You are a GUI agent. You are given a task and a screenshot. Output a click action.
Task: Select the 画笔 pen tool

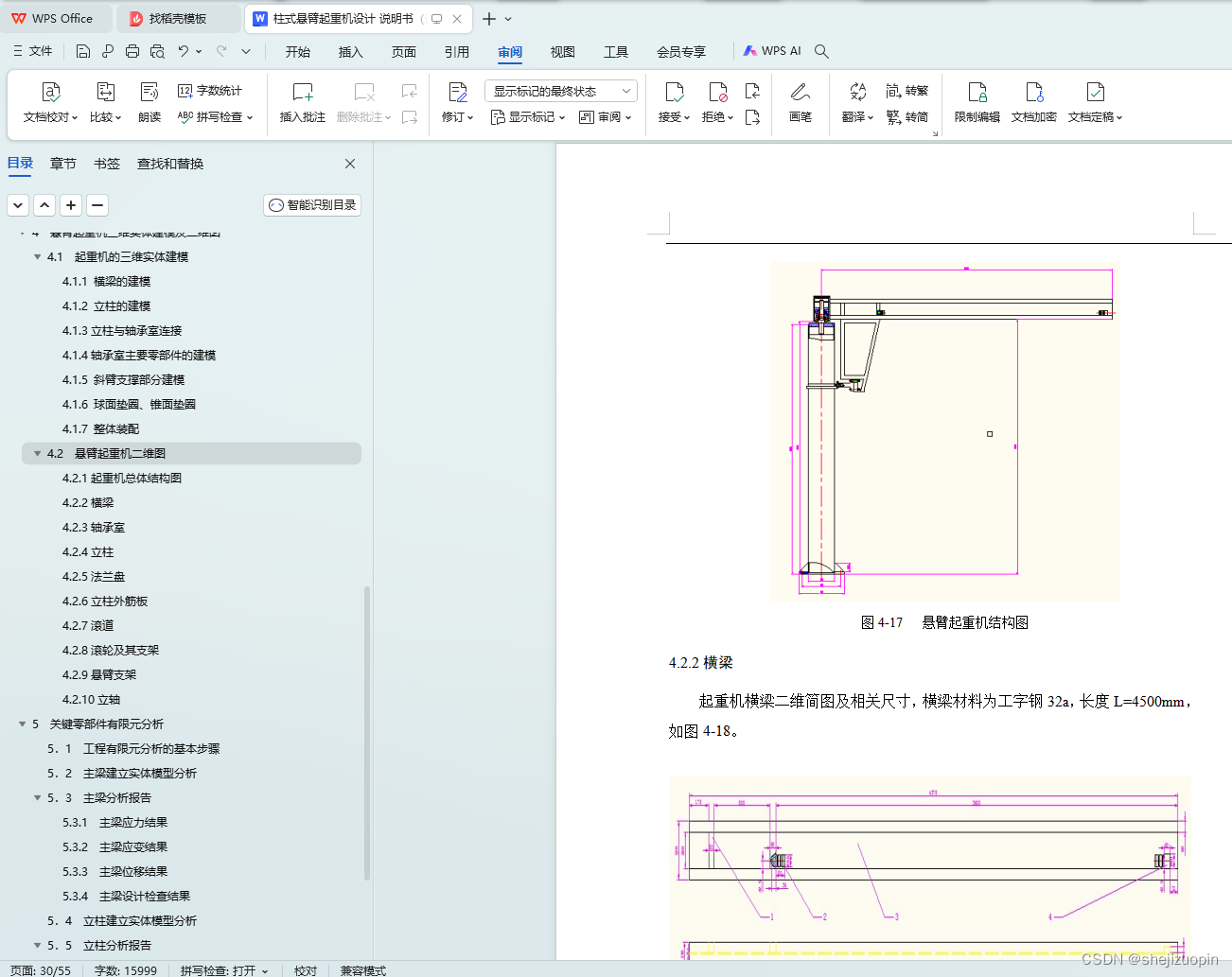point(801,103)
